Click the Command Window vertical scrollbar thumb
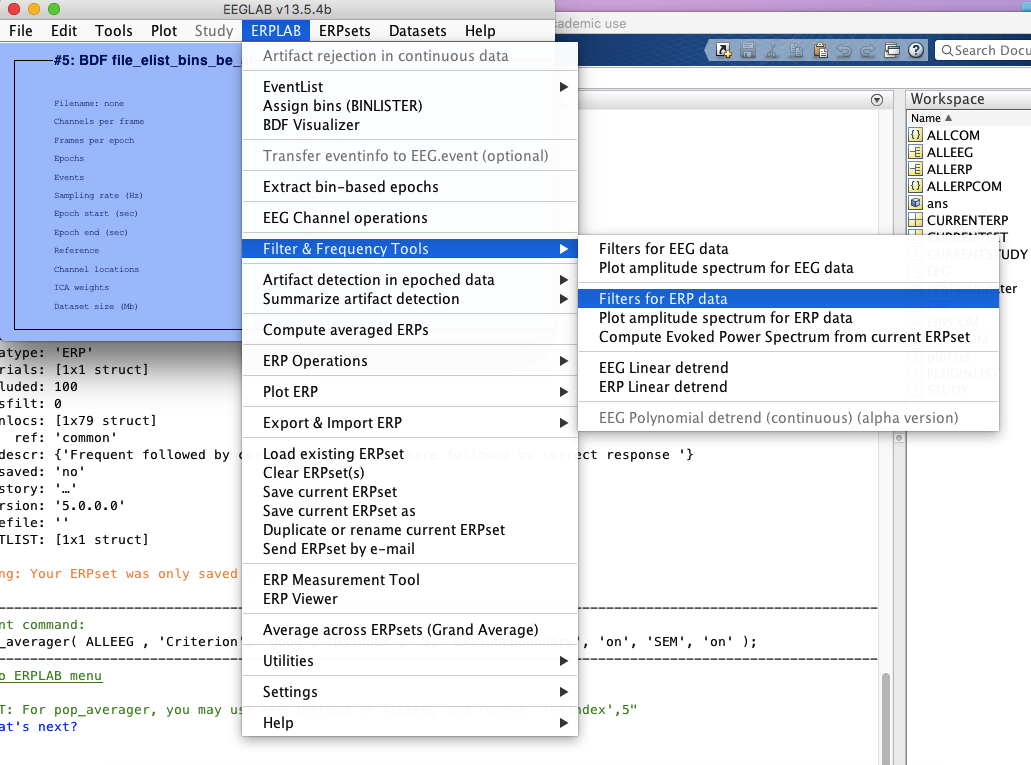1031x765 pixels. [x=886, y=717]
